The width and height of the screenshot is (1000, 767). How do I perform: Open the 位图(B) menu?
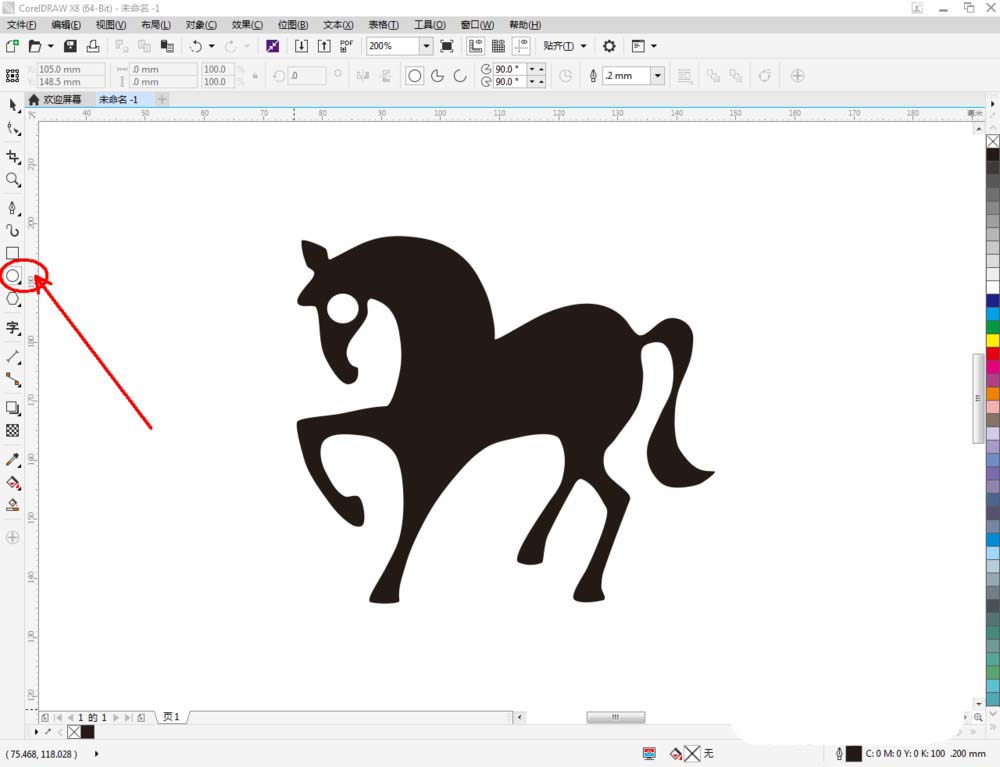293,25
